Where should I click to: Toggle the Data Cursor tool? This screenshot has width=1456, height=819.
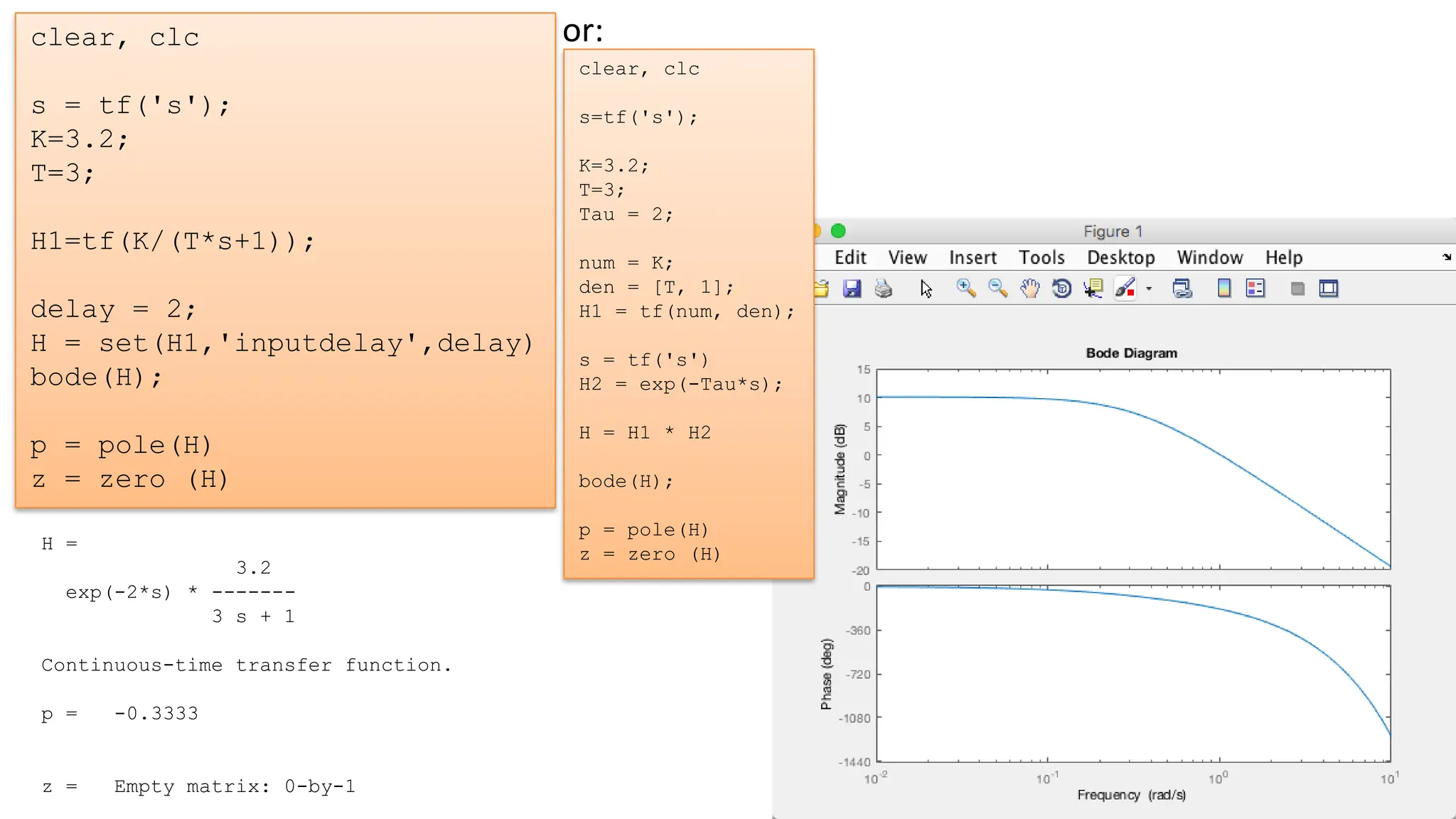(x=1093, y=289)
